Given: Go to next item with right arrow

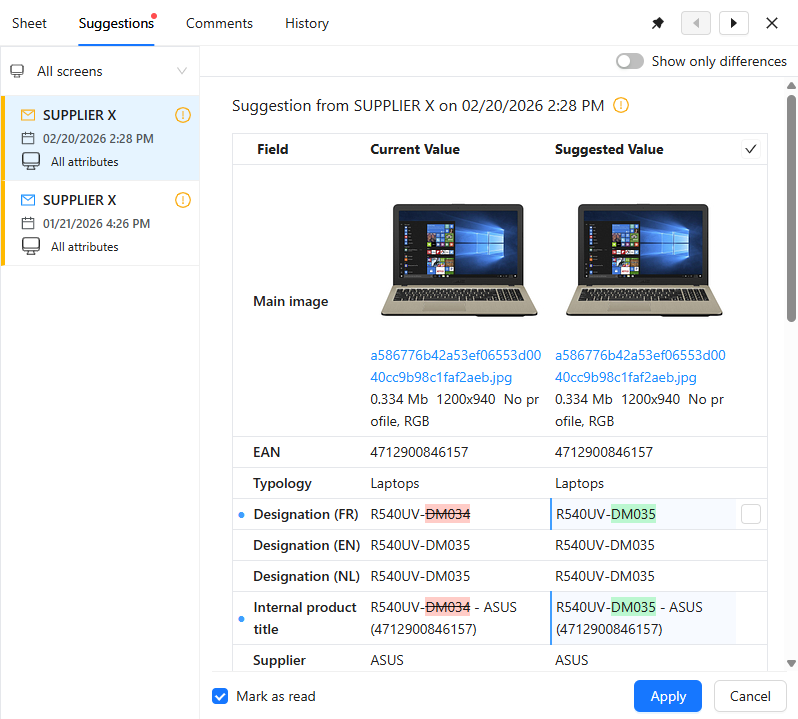Looking at the screenshot, I should pyautogui.click(x=734, y=23).
